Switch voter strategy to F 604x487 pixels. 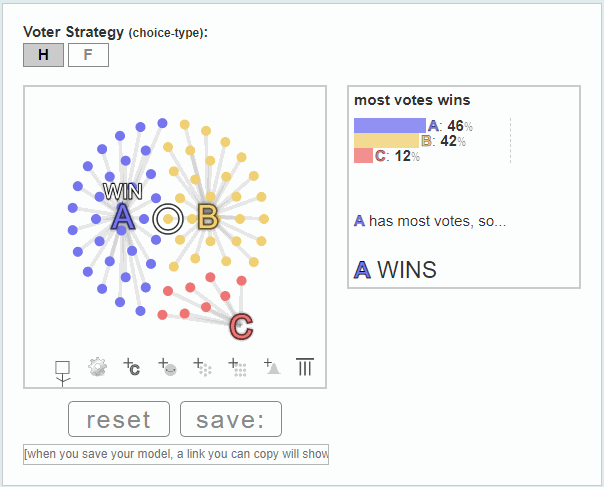[88, 55]
